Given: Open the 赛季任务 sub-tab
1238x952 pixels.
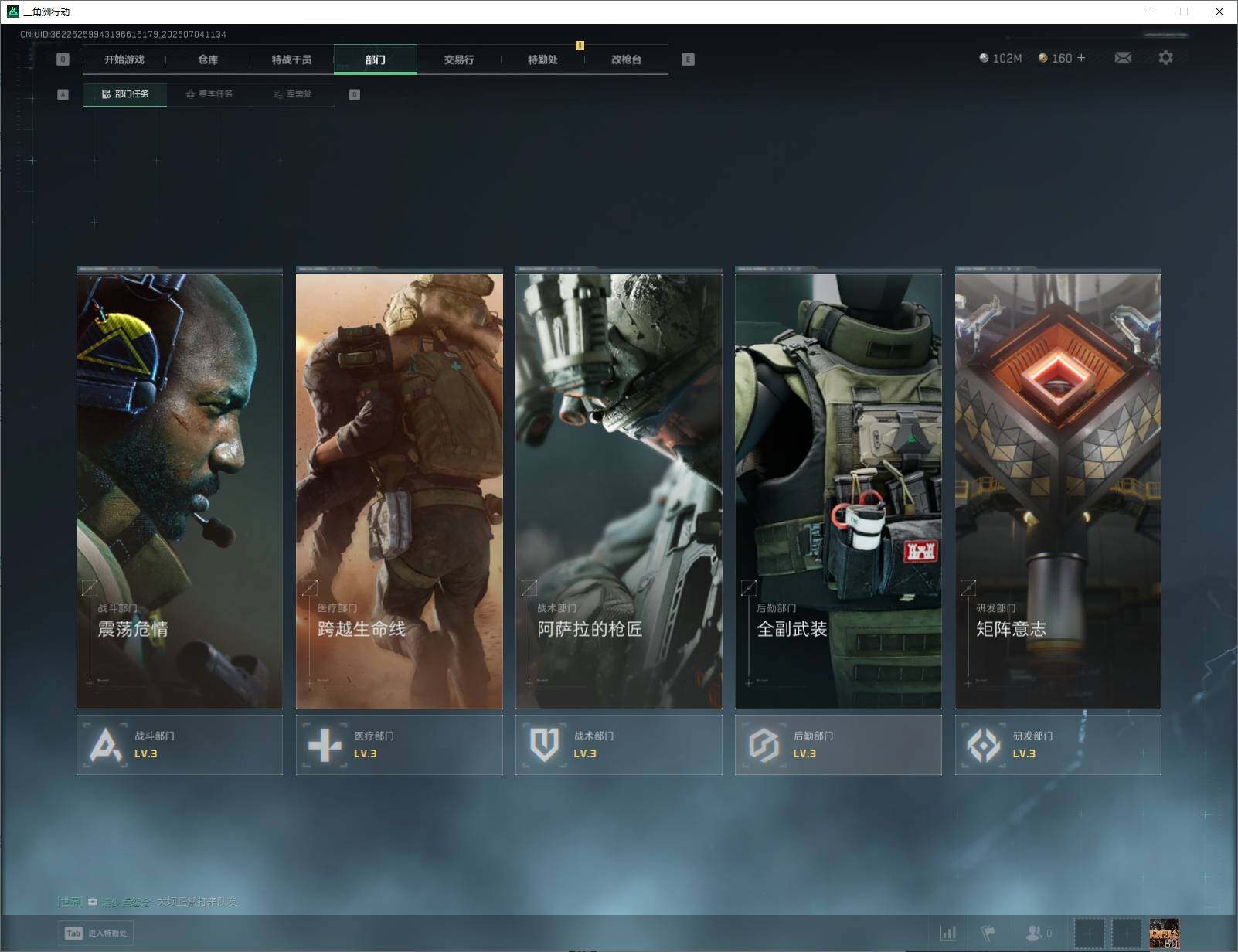Looking at the screenshot, I should pyautogui.click(x=209, y=94).
